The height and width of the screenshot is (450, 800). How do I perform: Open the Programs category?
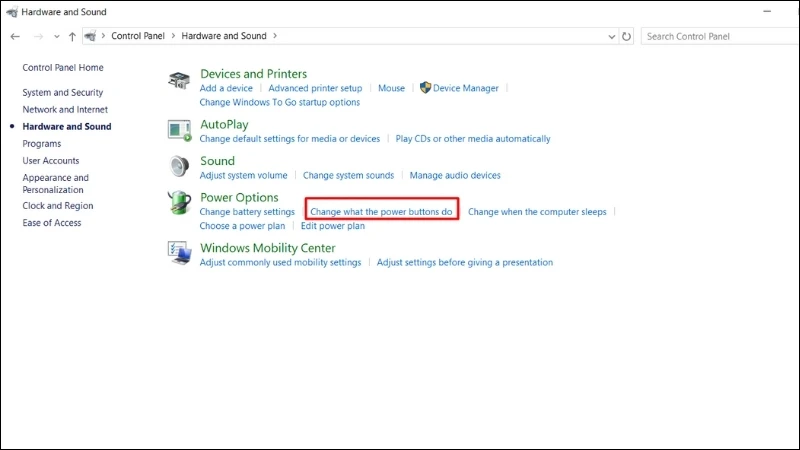pyautogui.click(x=42, y=143)
